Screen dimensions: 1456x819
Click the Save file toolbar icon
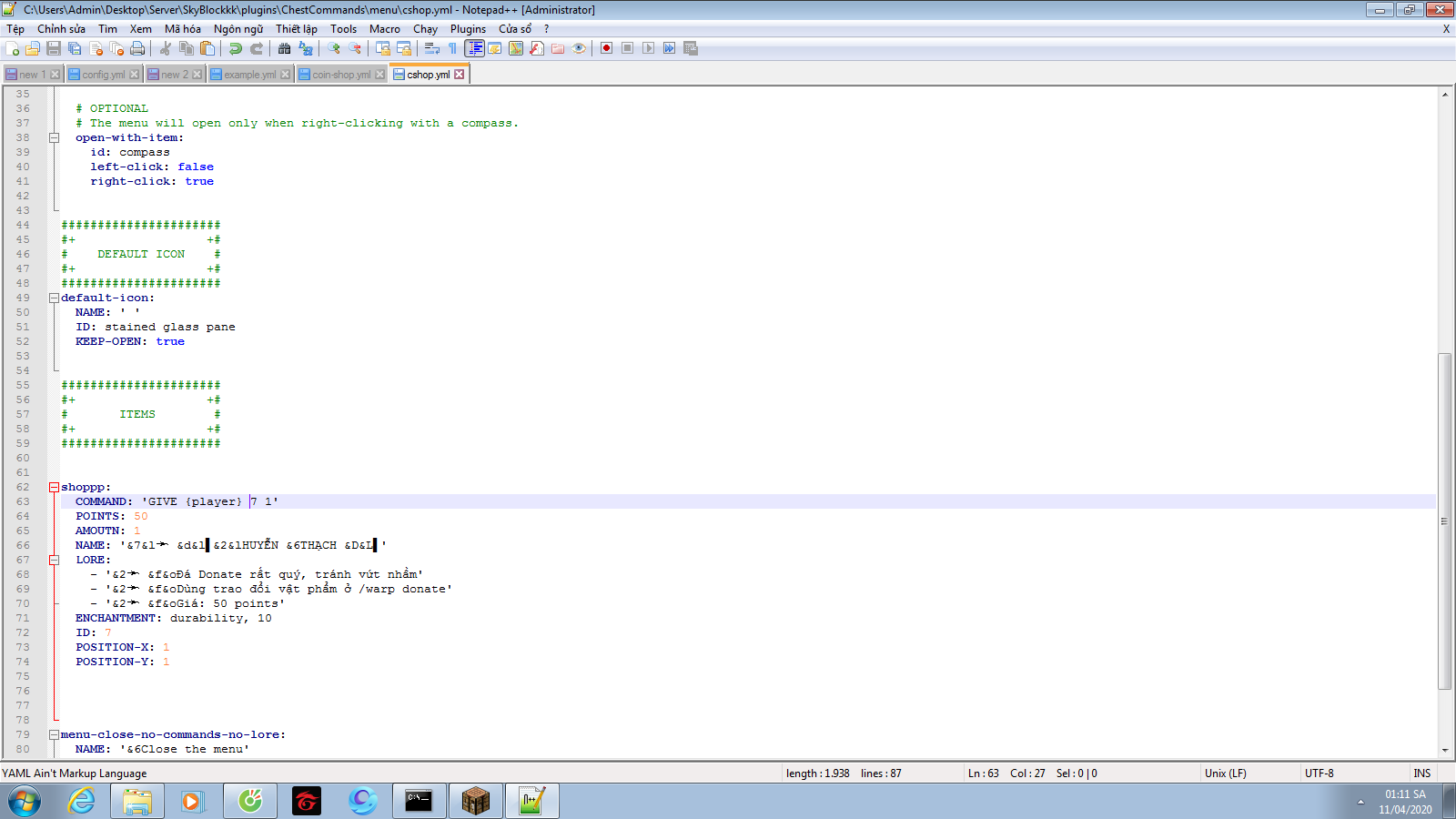[54, 48]
